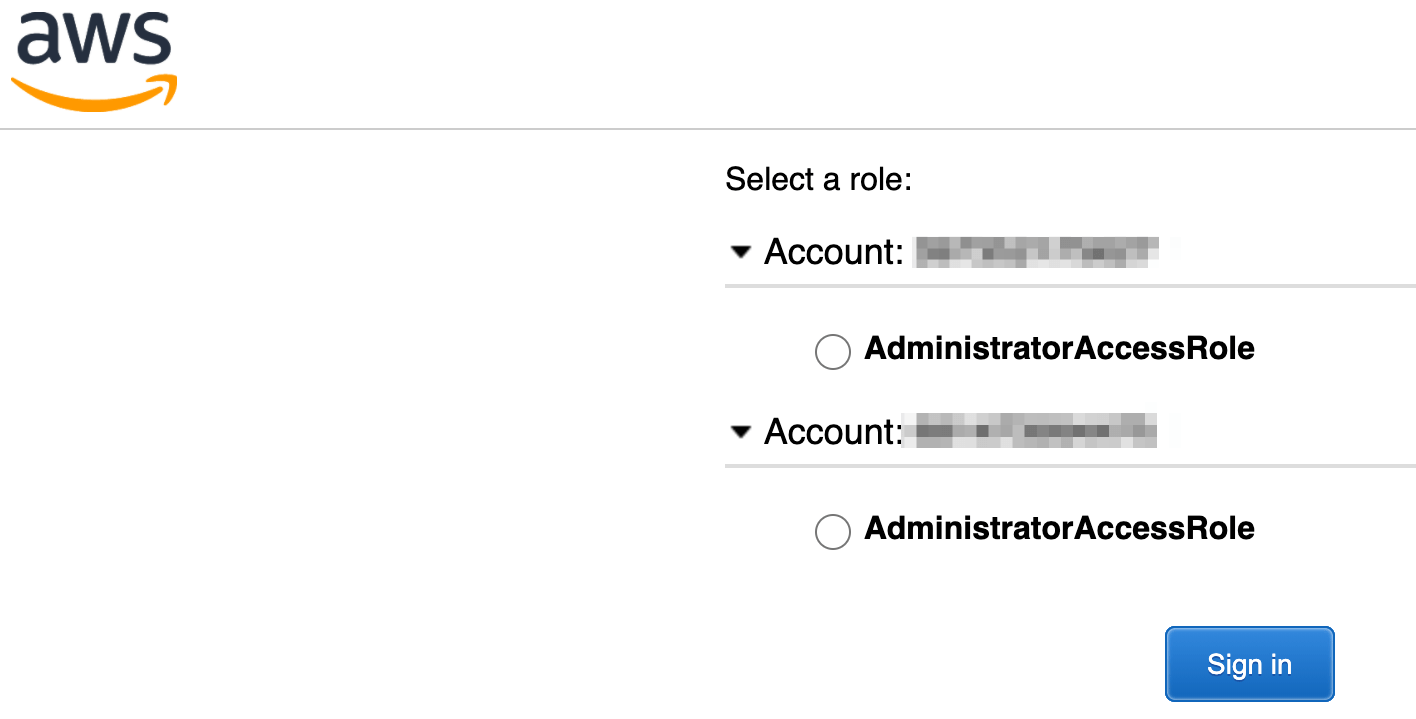The image size is (1416, 719).
Task: Click the 'Account:' label of the top section
Action: tap(831, 252)
